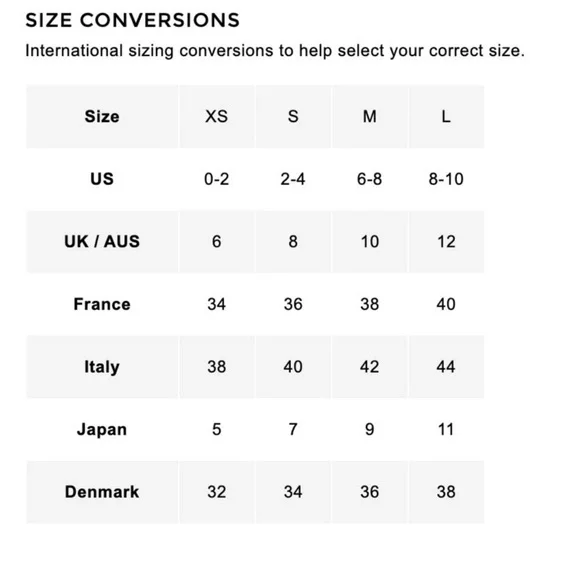Click the international sizing conversions description text
Screen dimensions: 580x580
pyautogui.click(x=275, y=51)
